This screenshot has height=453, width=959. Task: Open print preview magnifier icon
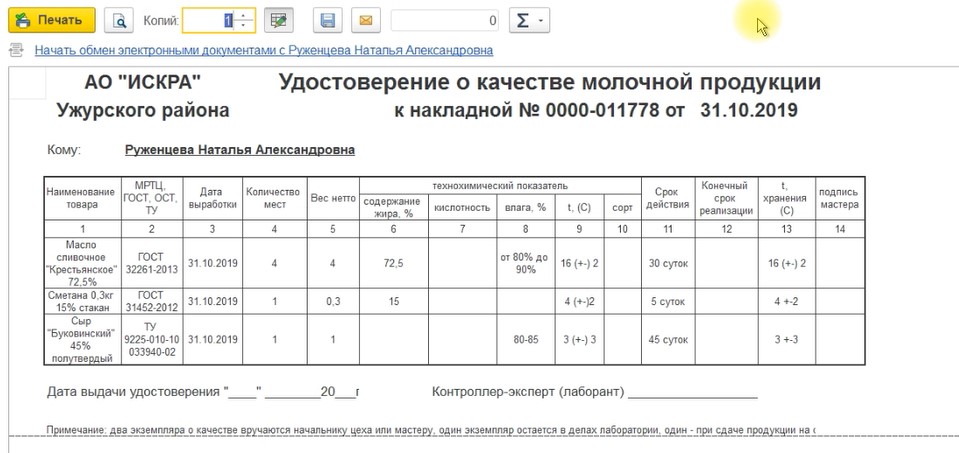pyautogui.click(x=119, y=20)
